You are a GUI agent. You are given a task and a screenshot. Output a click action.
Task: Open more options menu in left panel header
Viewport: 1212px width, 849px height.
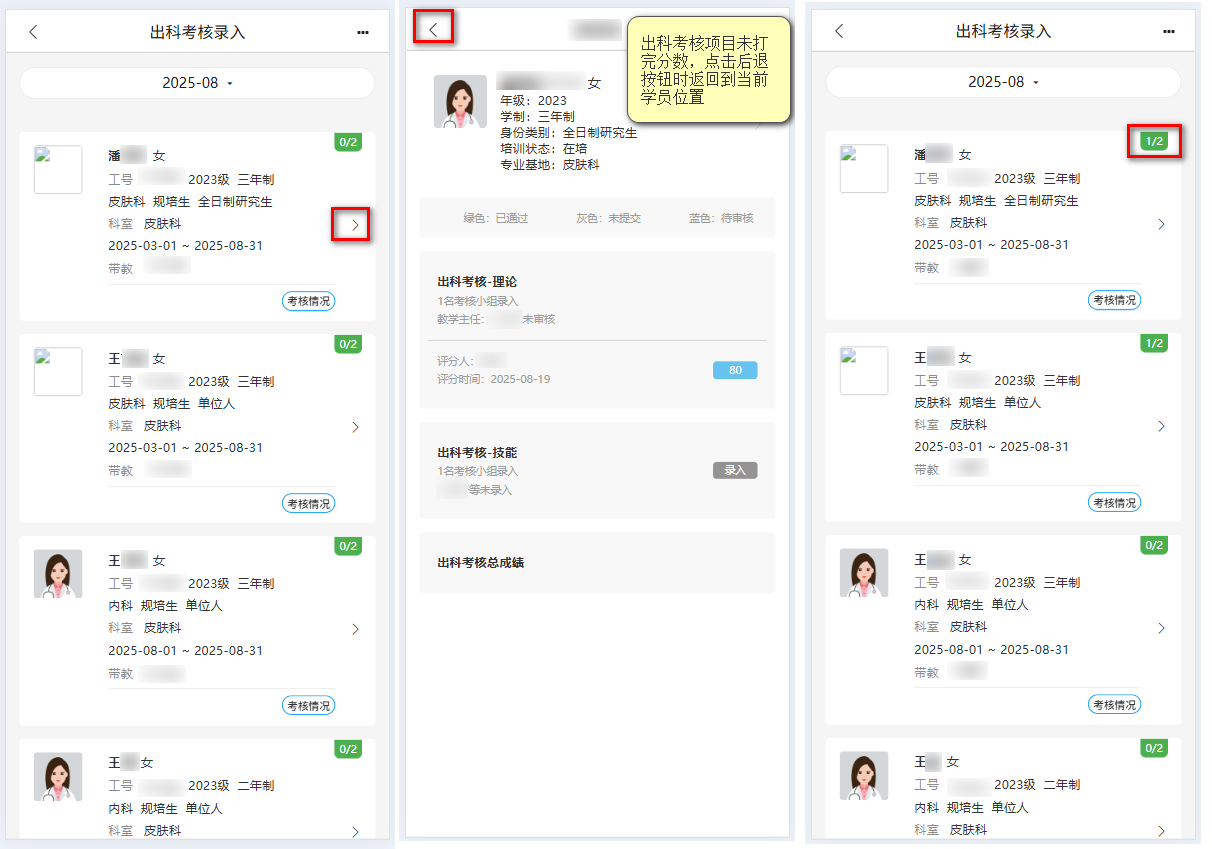pyautogui.click(x=363, y=32)
